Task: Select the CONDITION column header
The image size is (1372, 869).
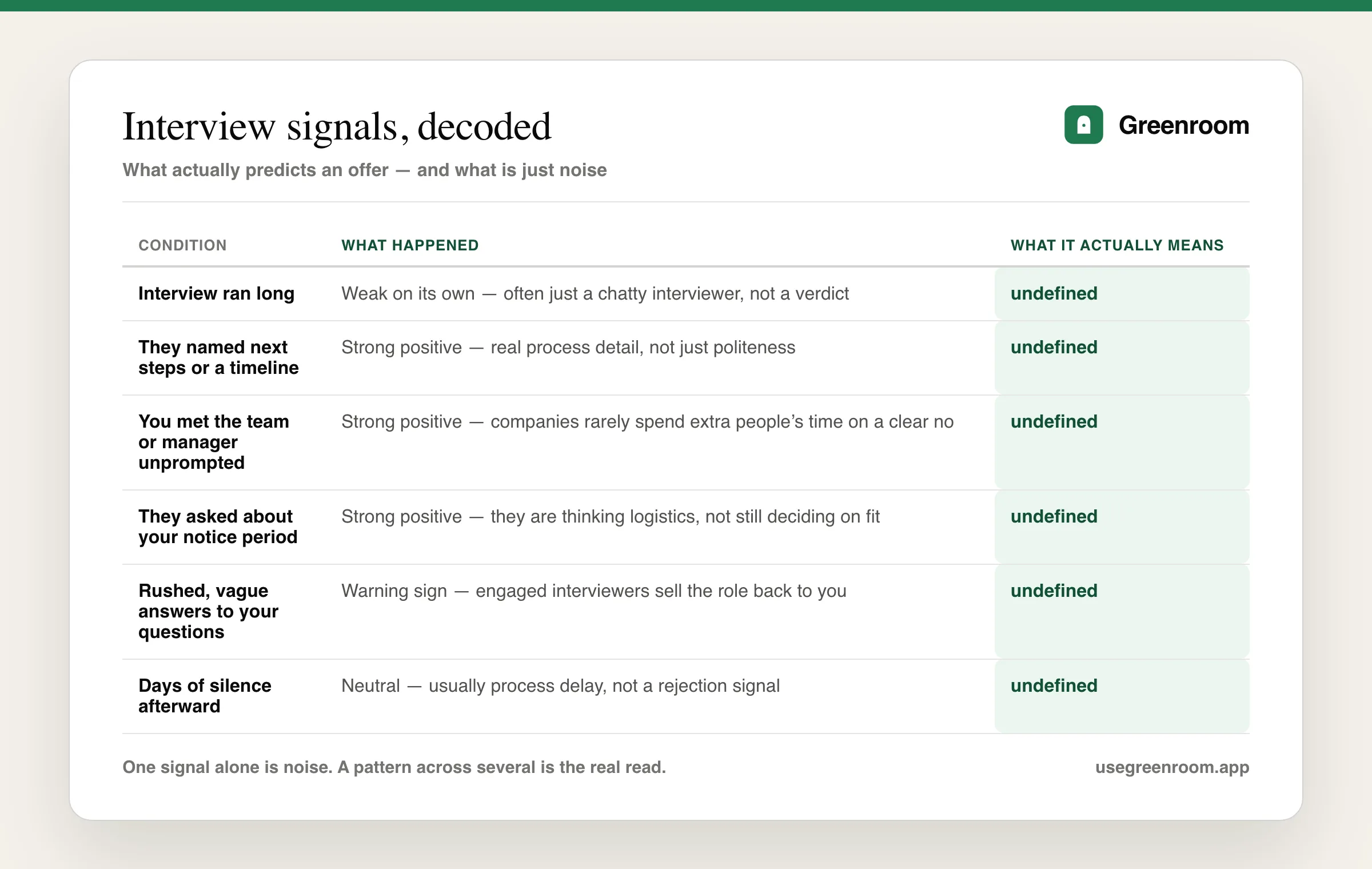Action: click(x=182, y=245)
